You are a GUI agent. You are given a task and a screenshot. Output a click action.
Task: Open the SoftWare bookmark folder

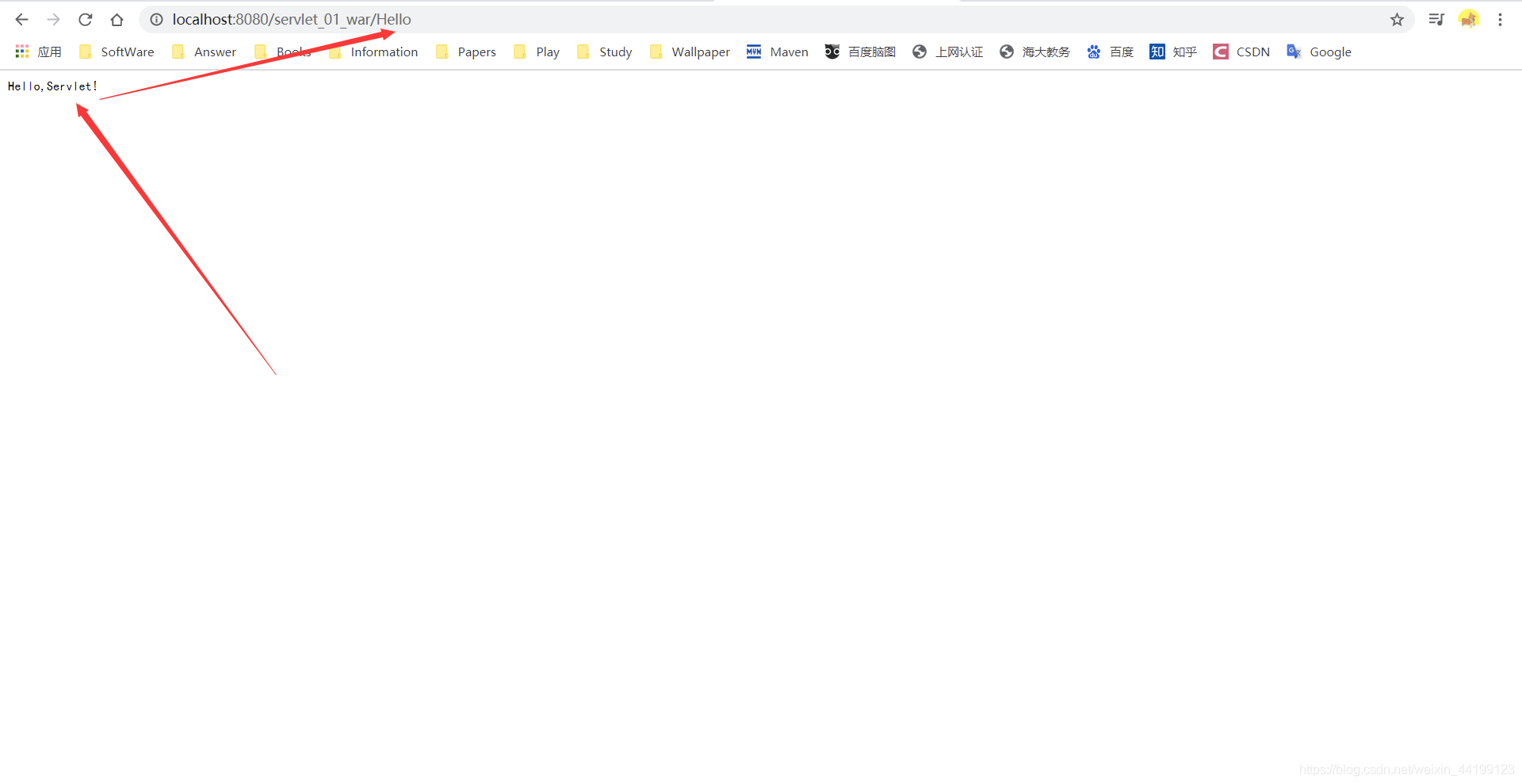coord(117,52)
